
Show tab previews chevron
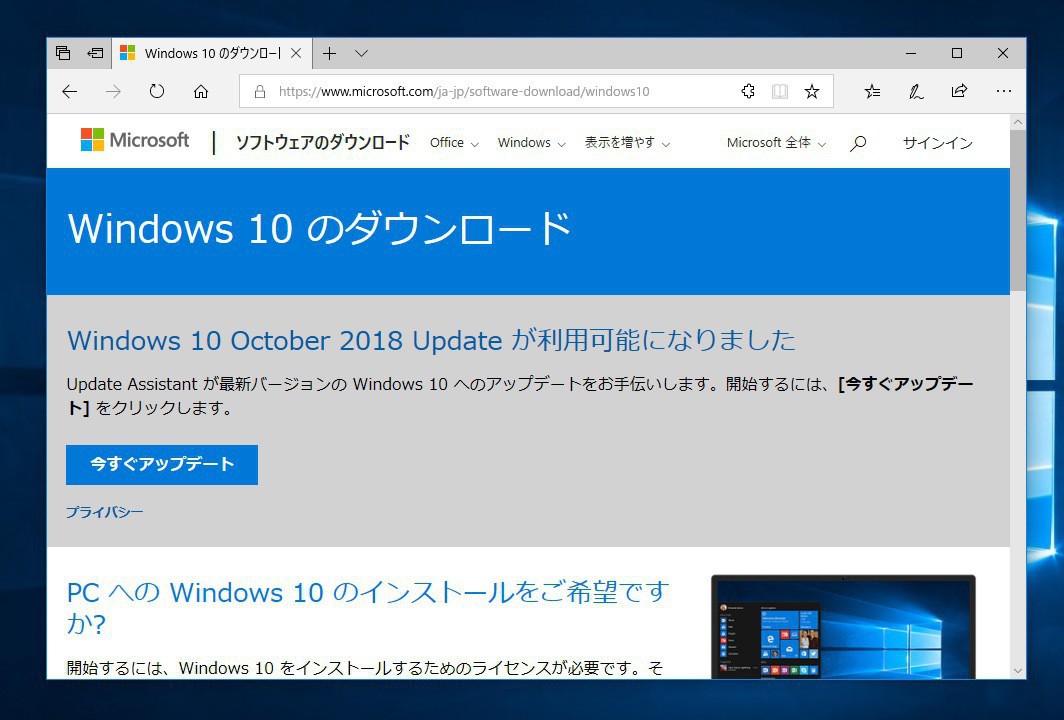tap(362, 53)
